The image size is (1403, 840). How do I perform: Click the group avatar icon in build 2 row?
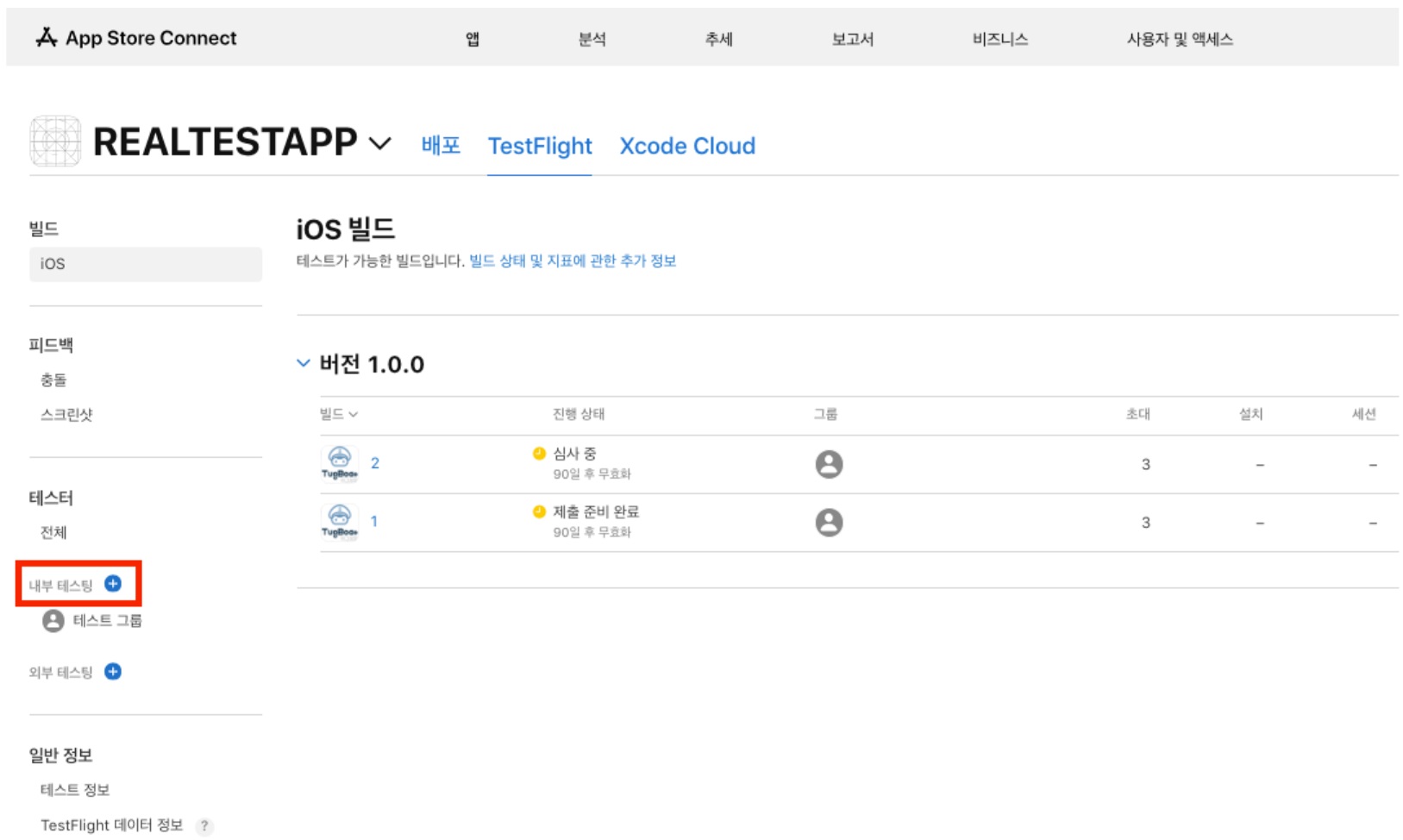click(829, 464)
